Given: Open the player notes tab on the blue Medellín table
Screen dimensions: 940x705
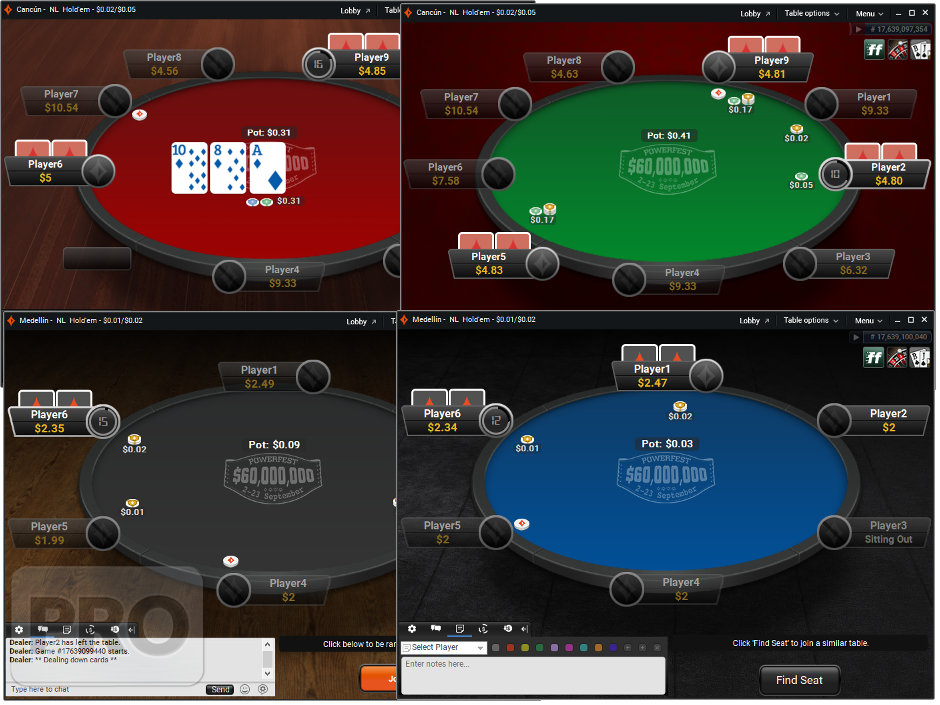Looking at the screenshot, I should tap(460, 629).
